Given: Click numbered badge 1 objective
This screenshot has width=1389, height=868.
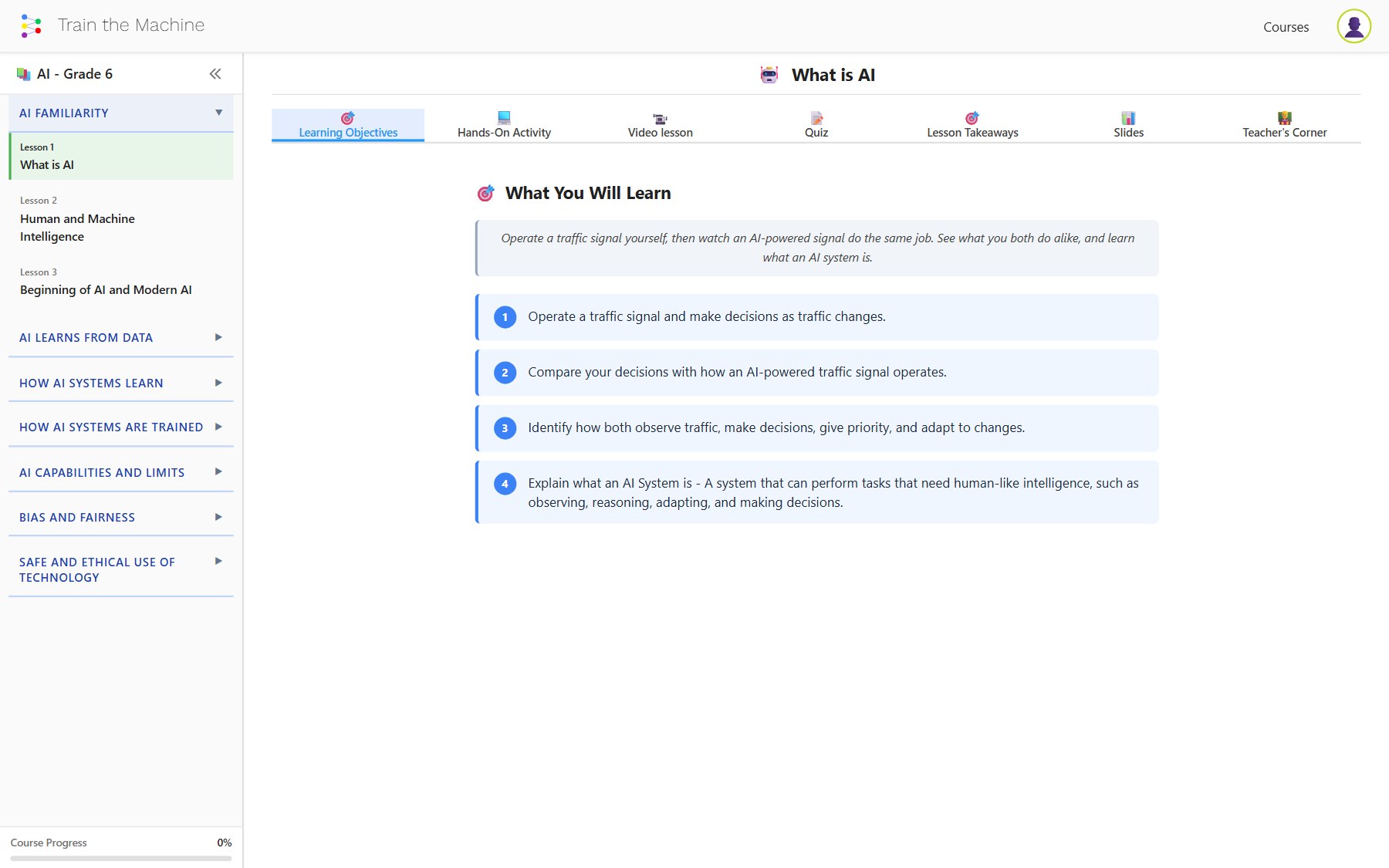Looking at the screenshot, I should 505,317.
